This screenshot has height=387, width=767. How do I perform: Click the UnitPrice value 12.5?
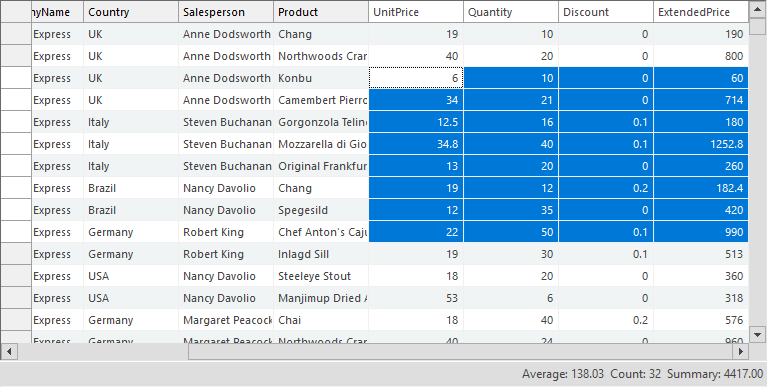point(415,122)
